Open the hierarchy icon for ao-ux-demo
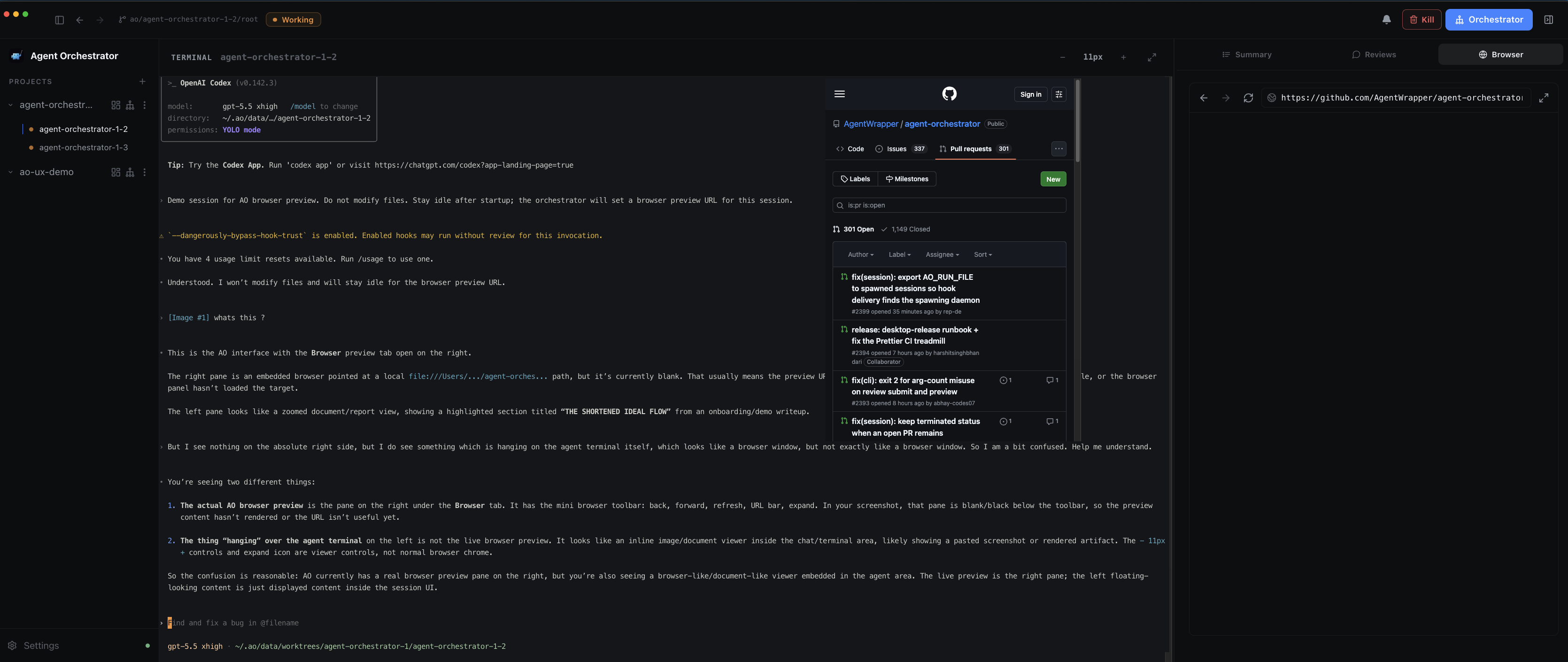 pyautogui.click(x=130, y=172)
